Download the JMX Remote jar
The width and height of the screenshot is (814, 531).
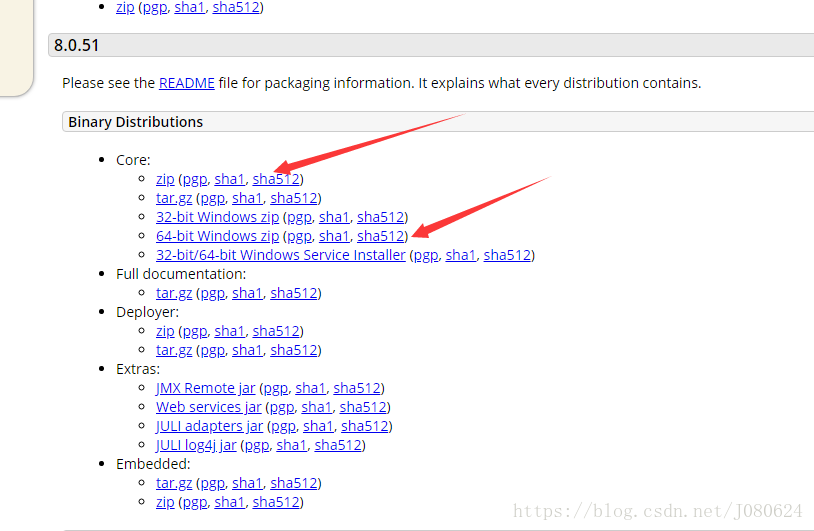tap(206, 388)
